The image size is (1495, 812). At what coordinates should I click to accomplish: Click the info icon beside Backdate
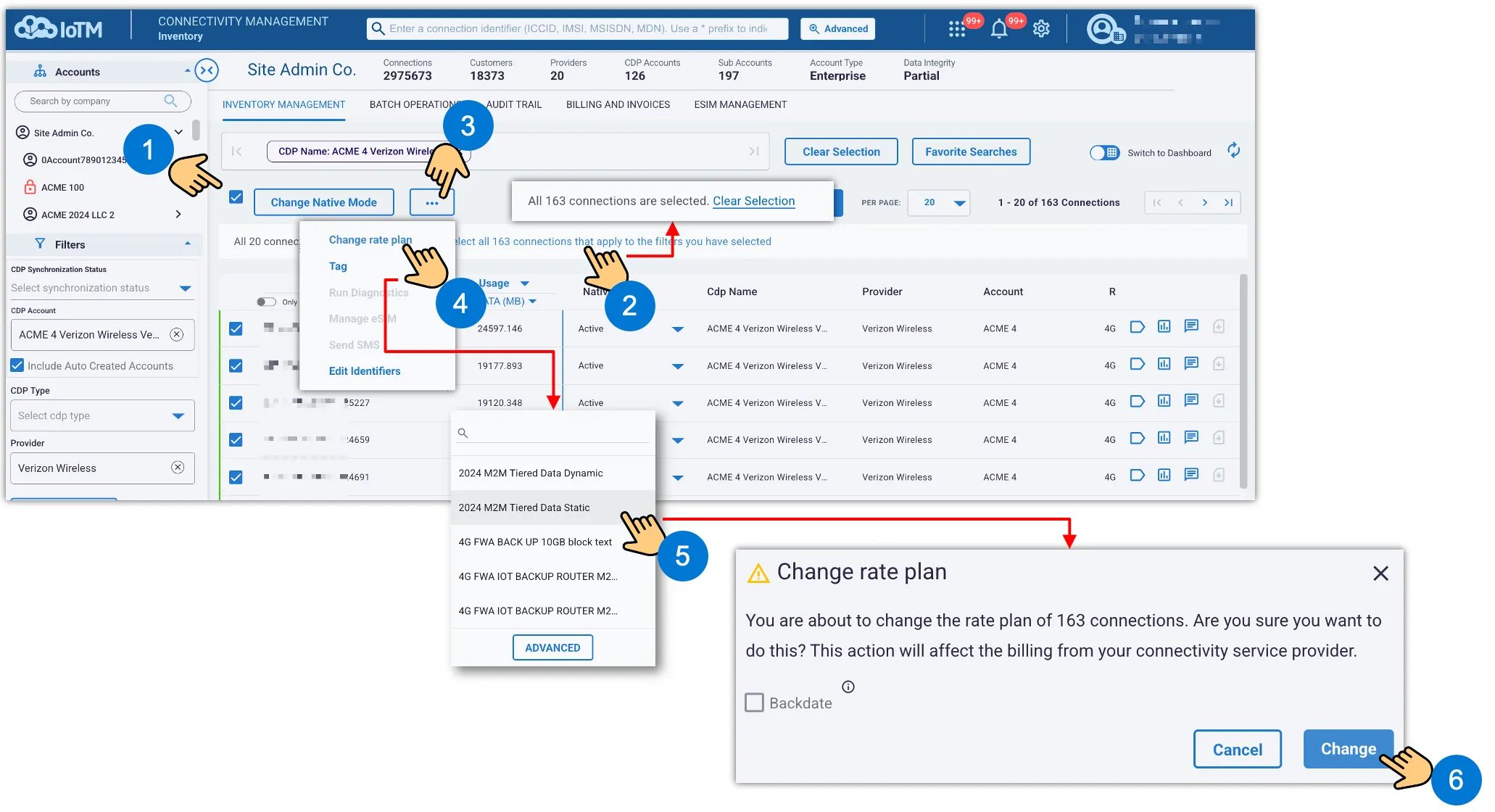pos(848,687)
